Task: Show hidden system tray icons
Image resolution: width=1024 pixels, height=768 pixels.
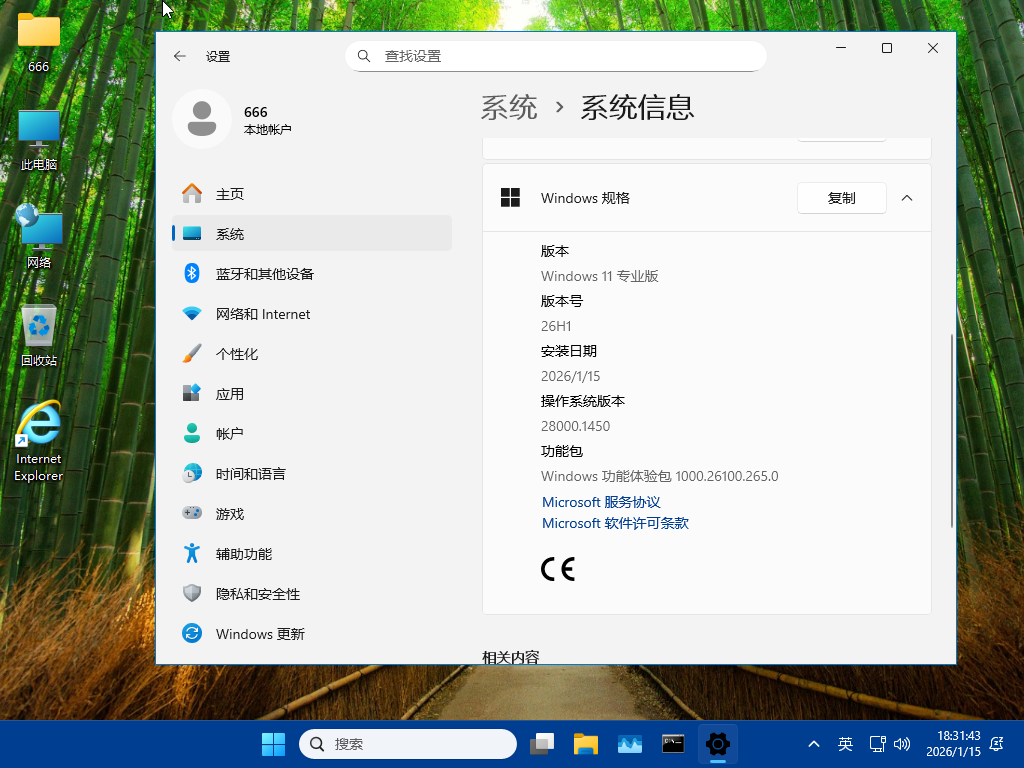Action: coord(814,744)
